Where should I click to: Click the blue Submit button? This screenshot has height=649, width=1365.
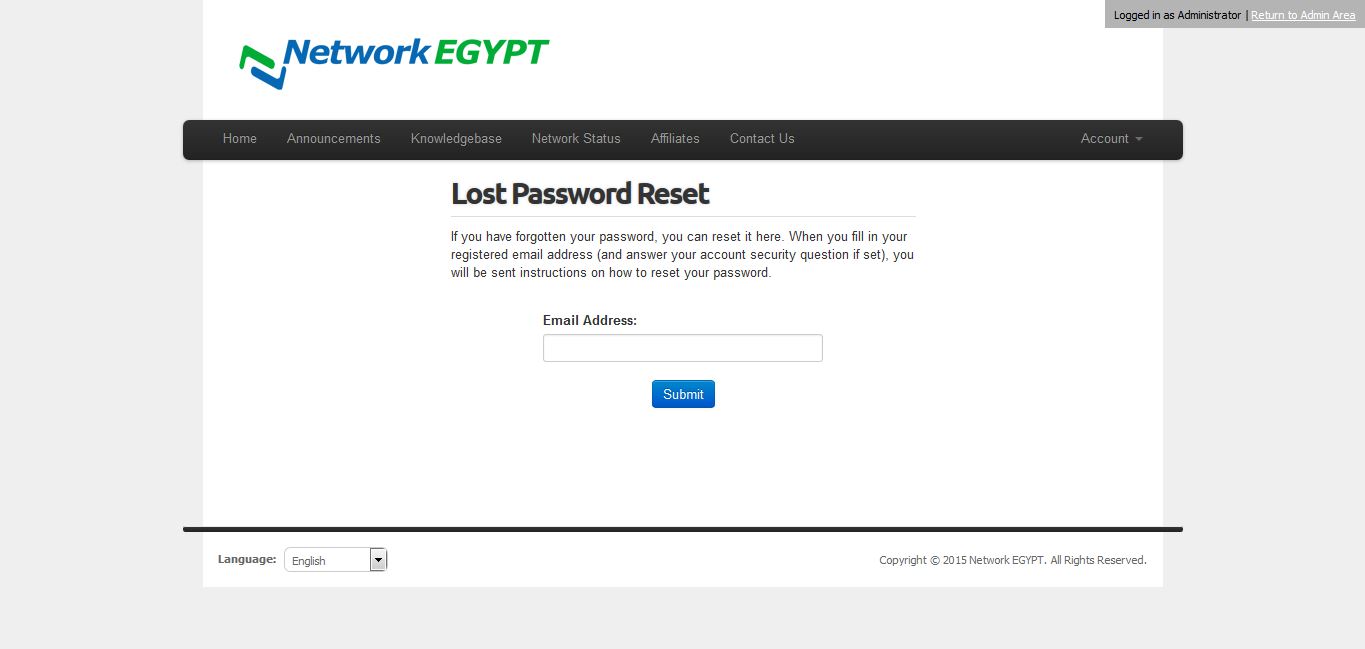coord(683,394)
